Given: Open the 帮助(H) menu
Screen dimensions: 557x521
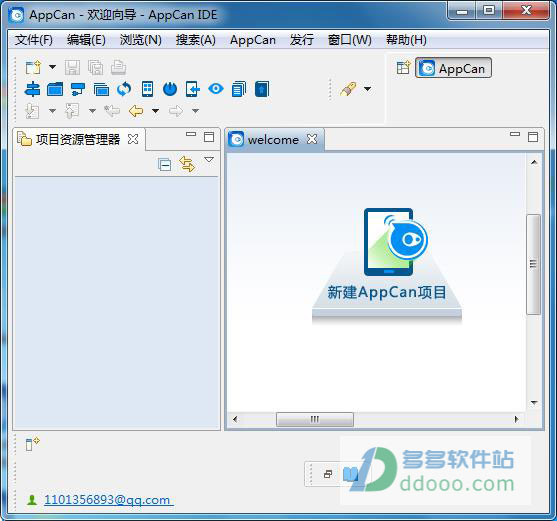Looking at the screenshot, I should (x=406, y=40).
